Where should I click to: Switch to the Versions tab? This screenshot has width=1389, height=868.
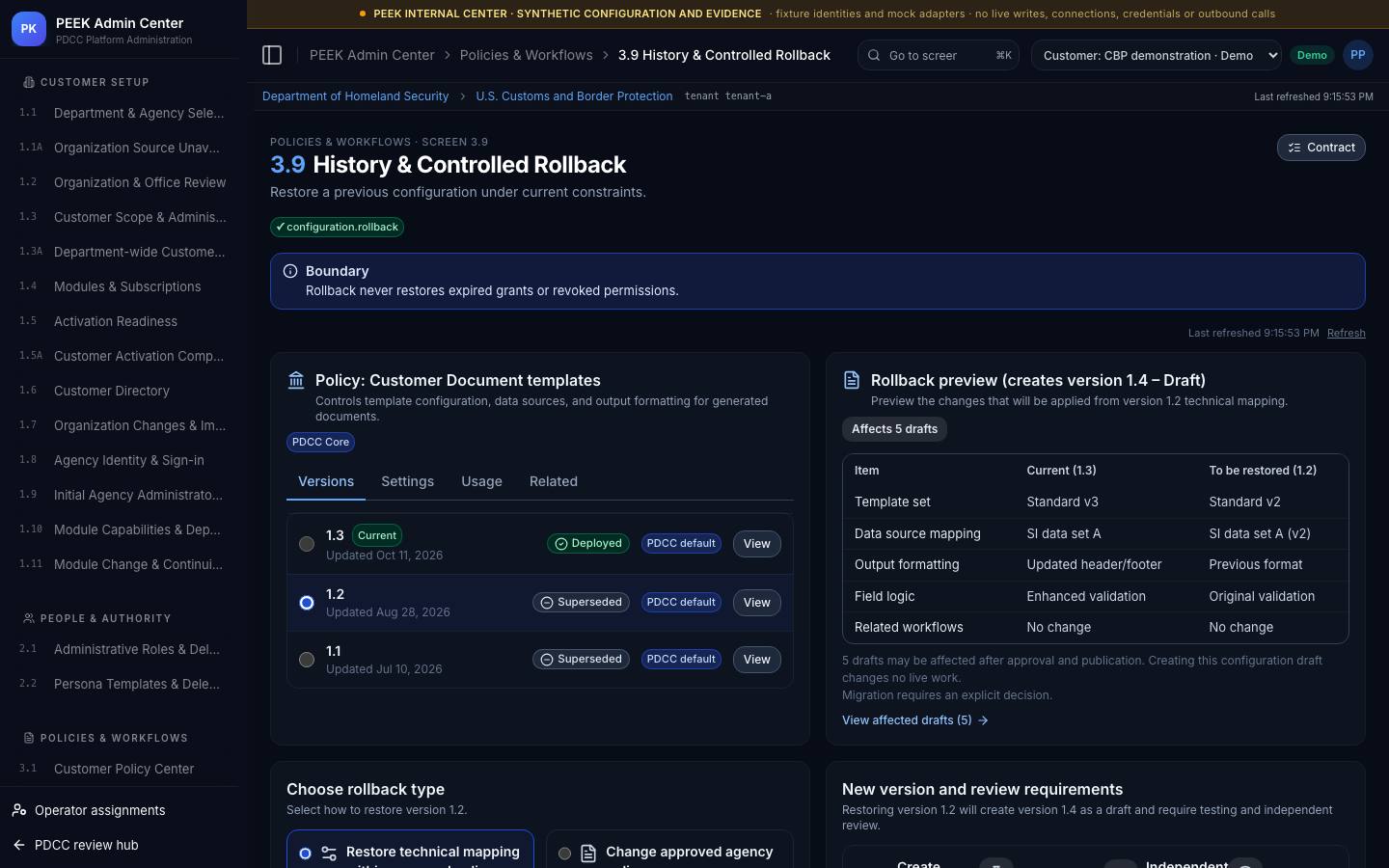point(326,481)
